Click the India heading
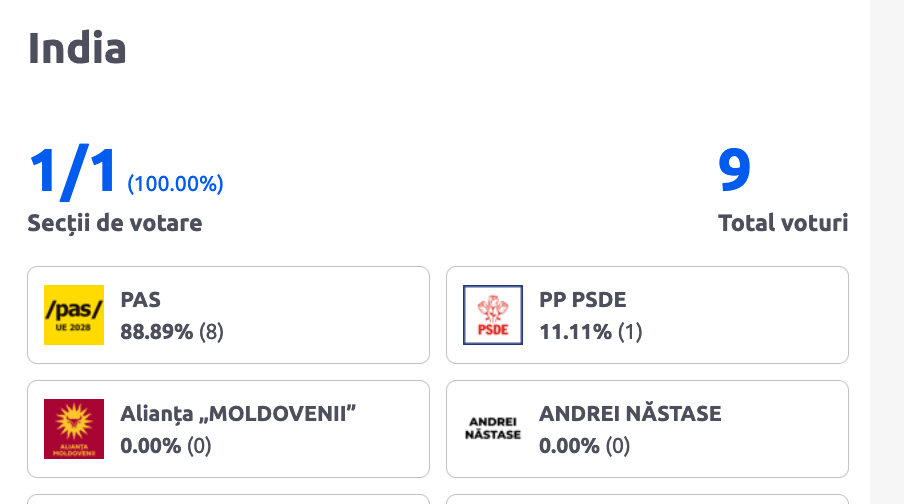This screenshot has width=904, height=504. [x=77, y=47]
